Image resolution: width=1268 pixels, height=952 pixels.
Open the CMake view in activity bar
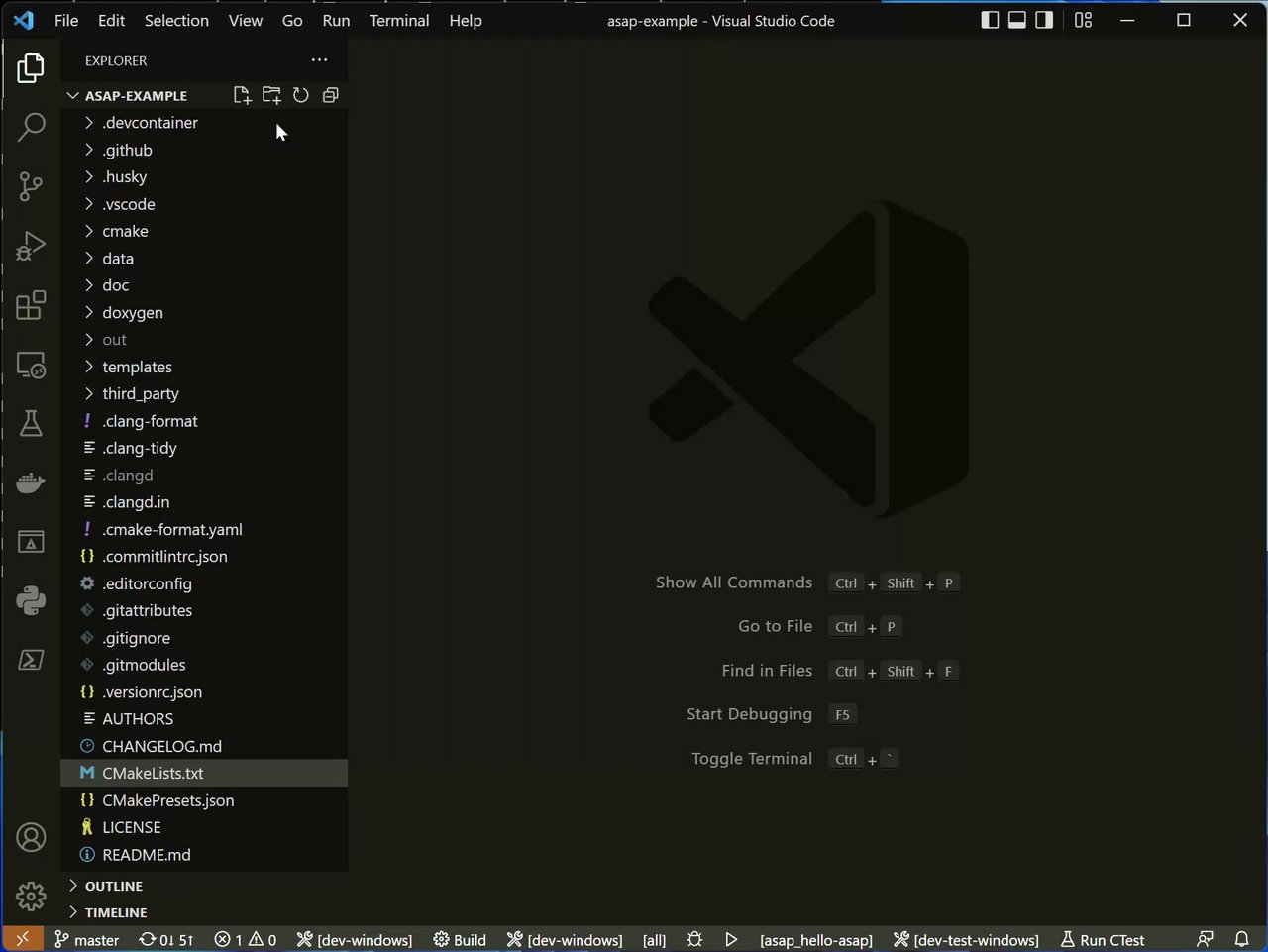(31, 542)
